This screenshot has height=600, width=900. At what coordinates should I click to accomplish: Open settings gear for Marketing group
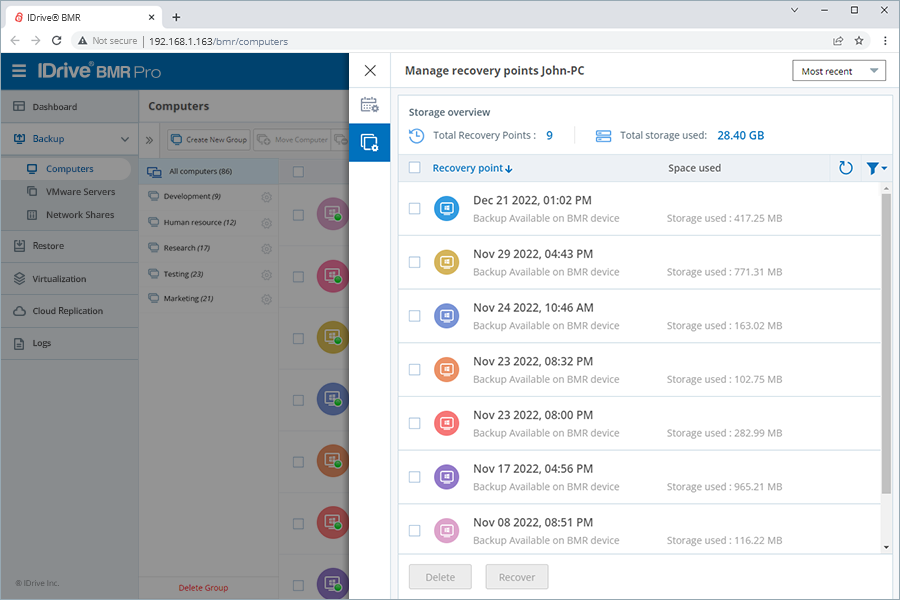point(266,299)
